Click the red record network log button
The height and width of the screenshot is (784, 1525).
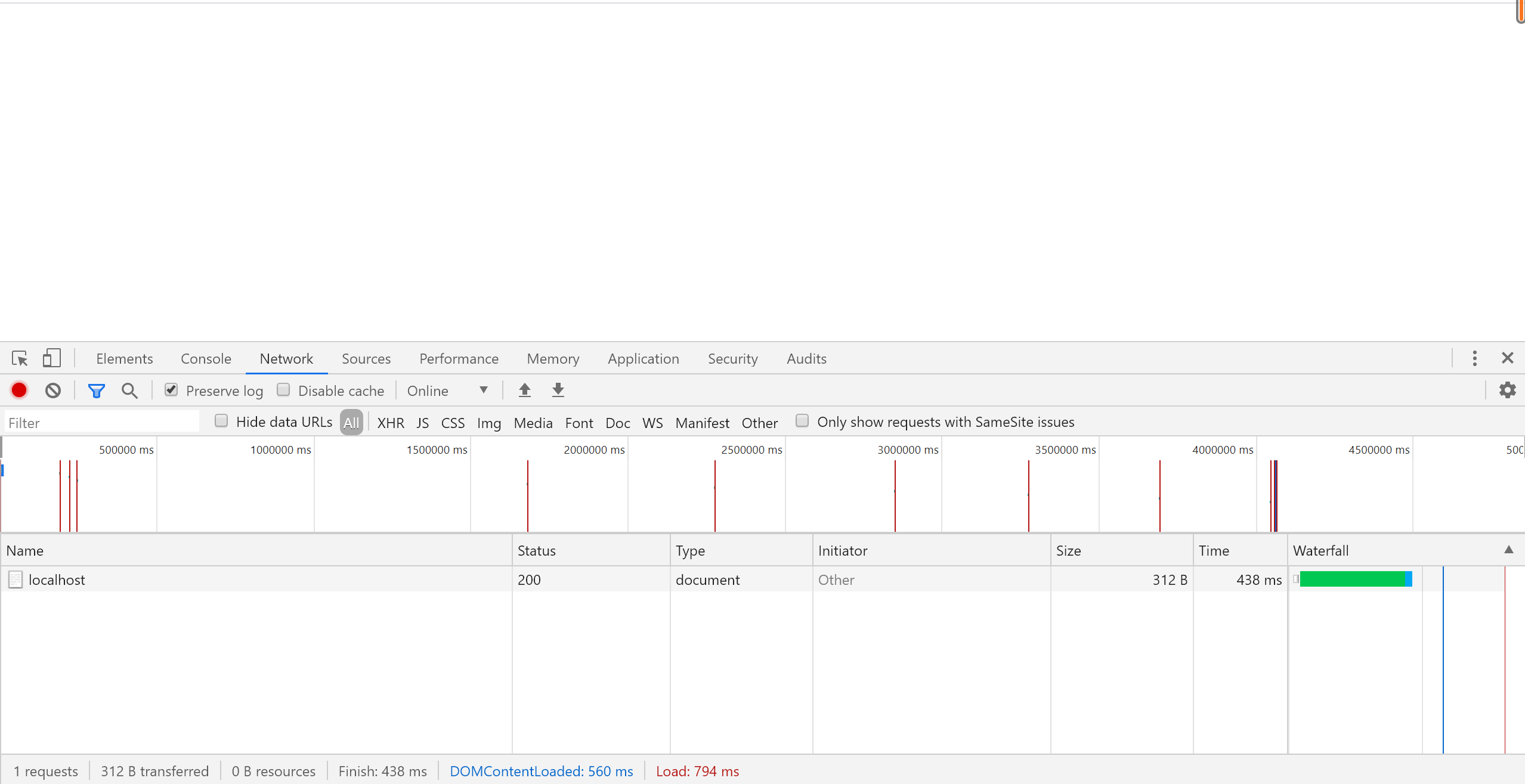pos(19,390)
